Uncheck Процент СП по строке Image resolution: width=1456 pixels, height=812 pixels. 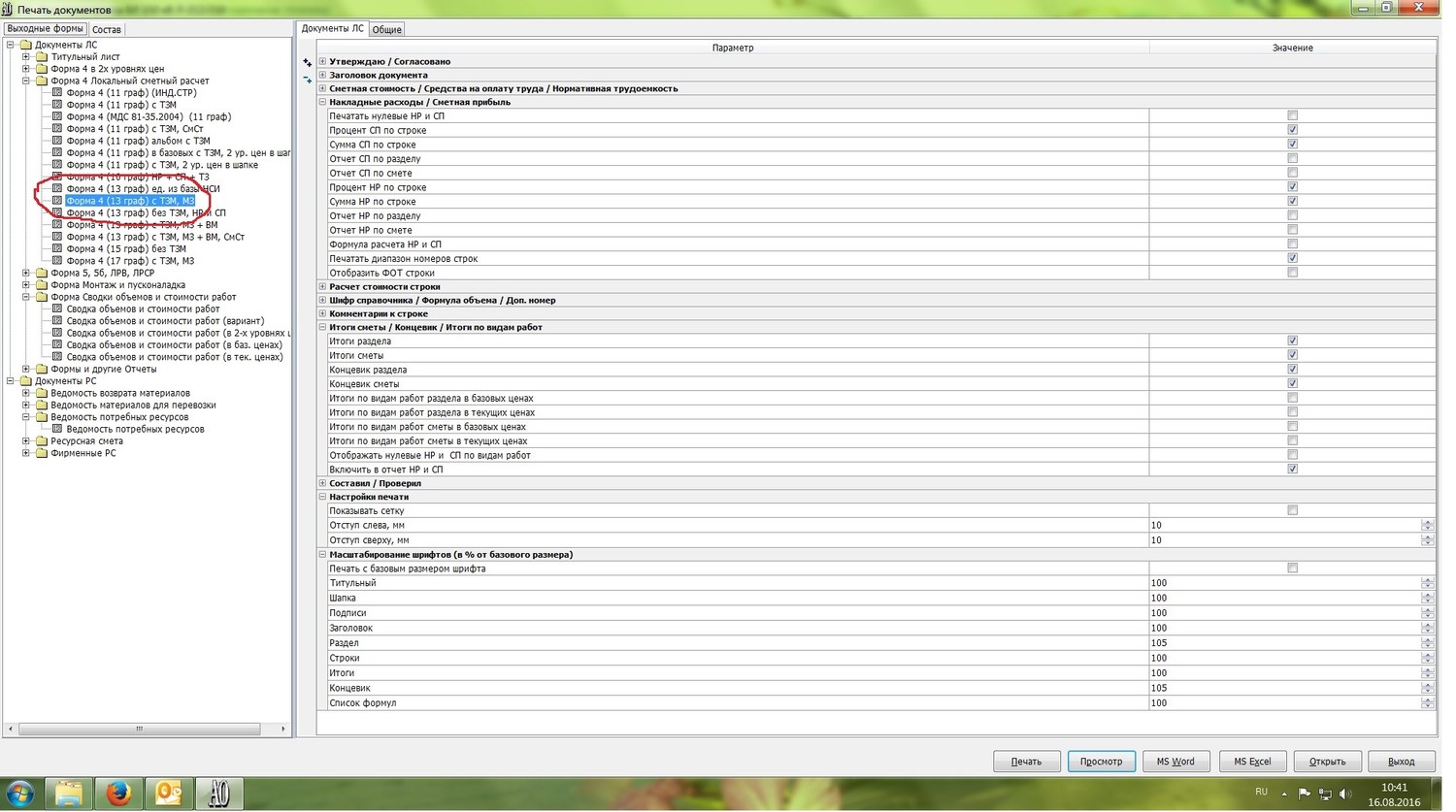point(1292,130)
